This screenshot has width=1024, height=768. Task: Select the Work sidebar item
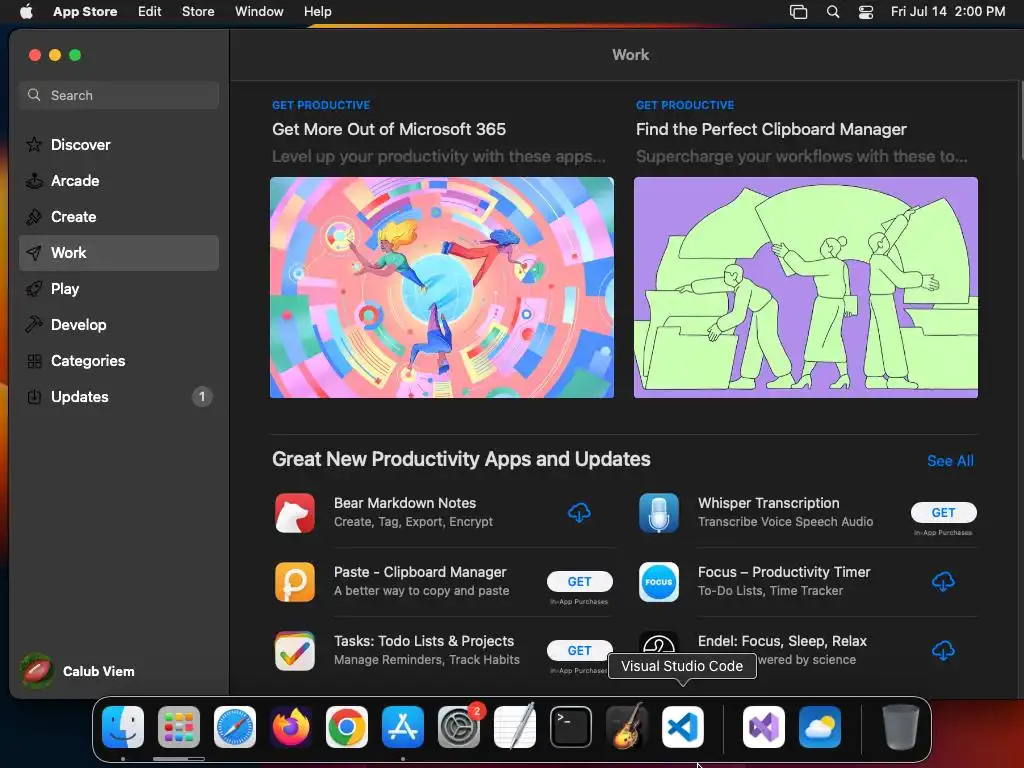(119, 253)
